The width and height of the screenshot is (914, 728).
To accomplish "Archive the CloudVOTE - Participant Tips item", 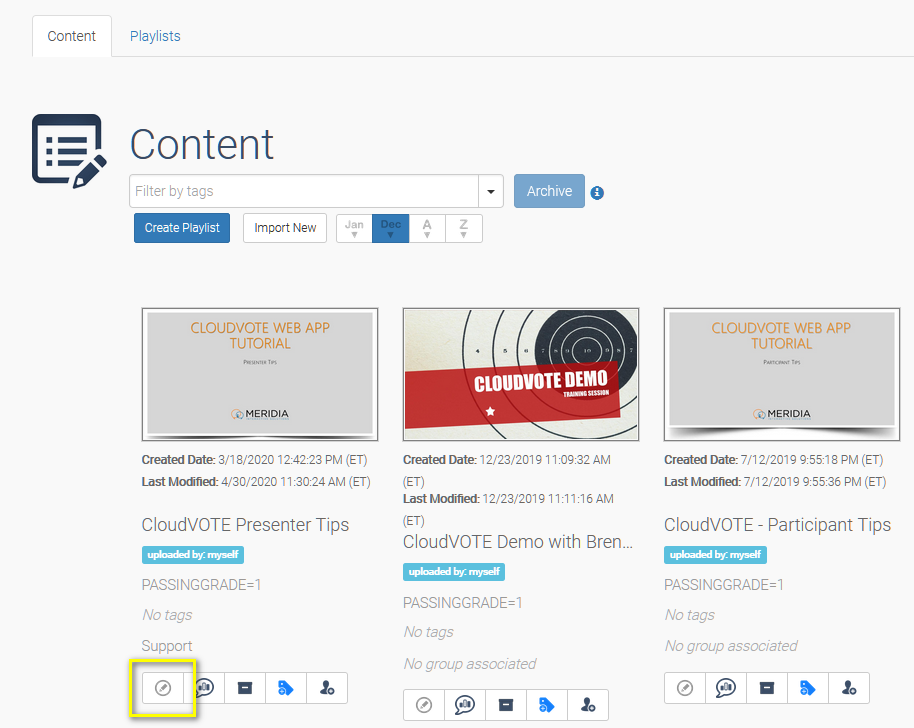I will [x=767, y=688].
